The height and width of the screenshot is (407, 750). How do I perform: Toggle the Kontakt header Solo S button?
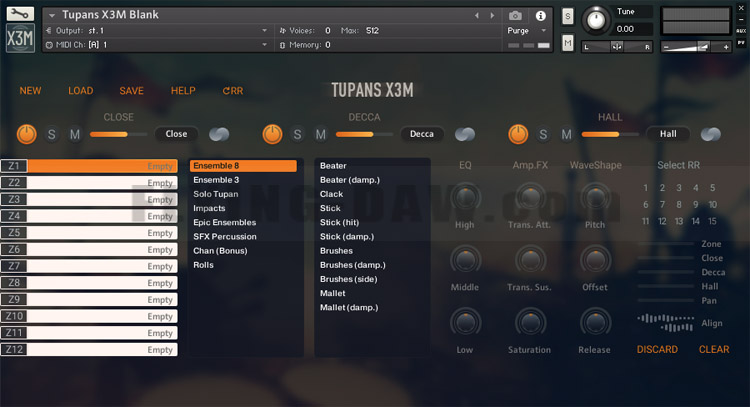(x=568, y=17)
